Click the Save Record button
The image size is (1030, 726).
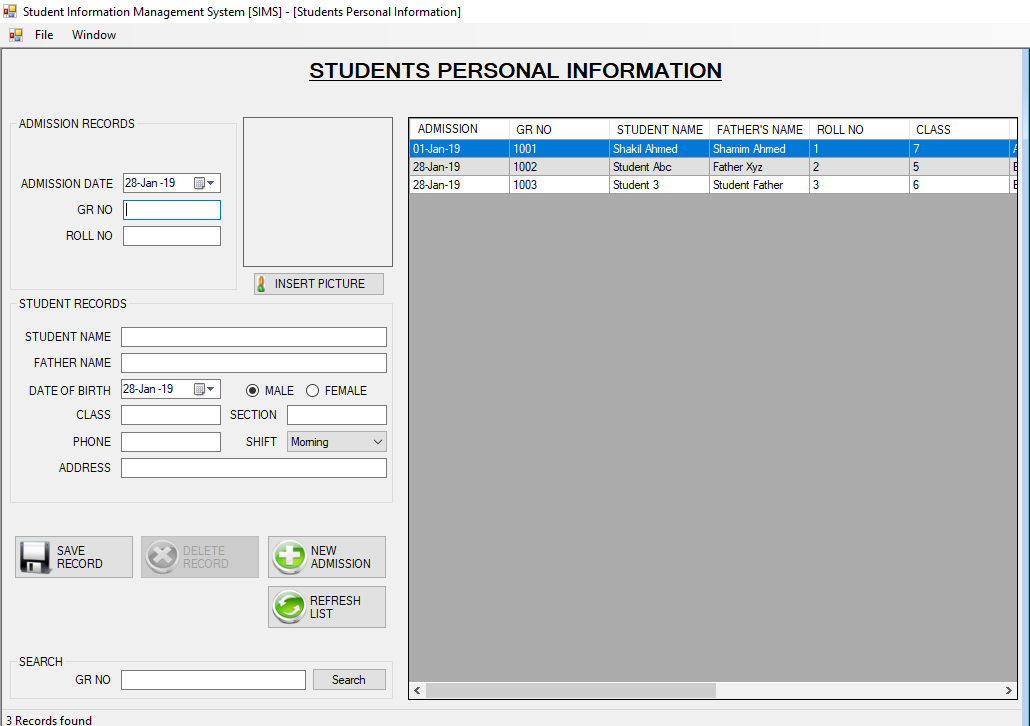coord(74,557)
